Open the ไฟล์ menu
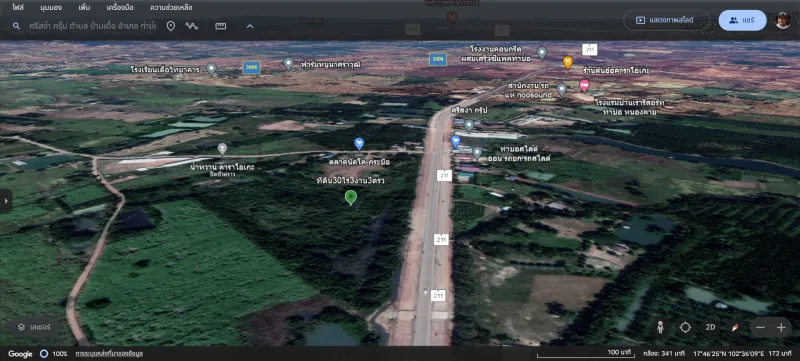The height and width of the screenshot is (361, 800). point(18,8)
